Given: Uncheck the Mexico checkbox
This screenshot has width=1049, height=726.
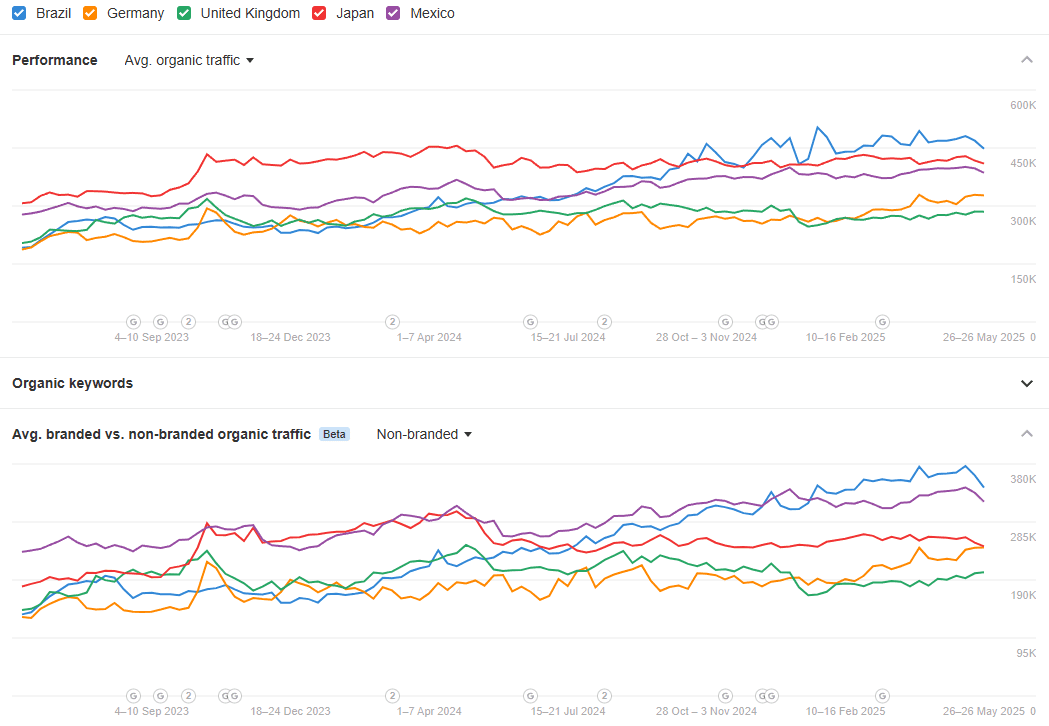Looking at the screenshot, I should click(393, 13).
